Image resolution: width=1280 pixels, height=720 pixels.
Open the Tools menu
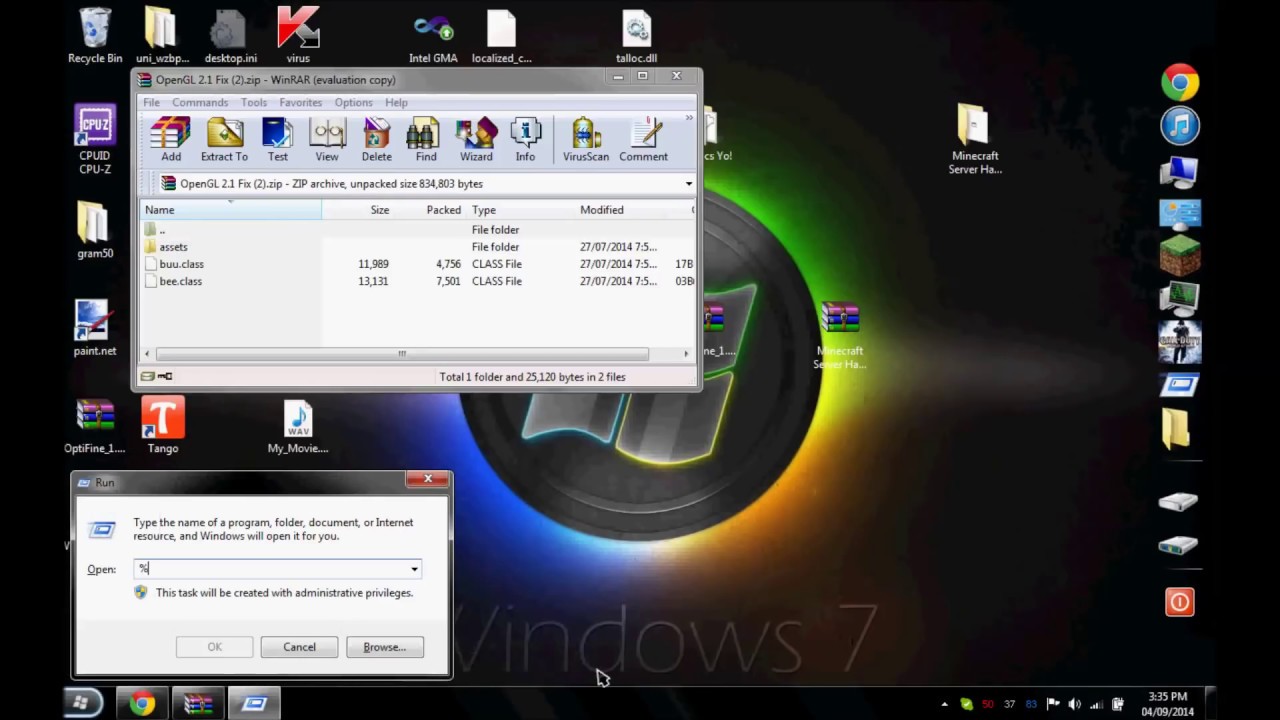253,102
